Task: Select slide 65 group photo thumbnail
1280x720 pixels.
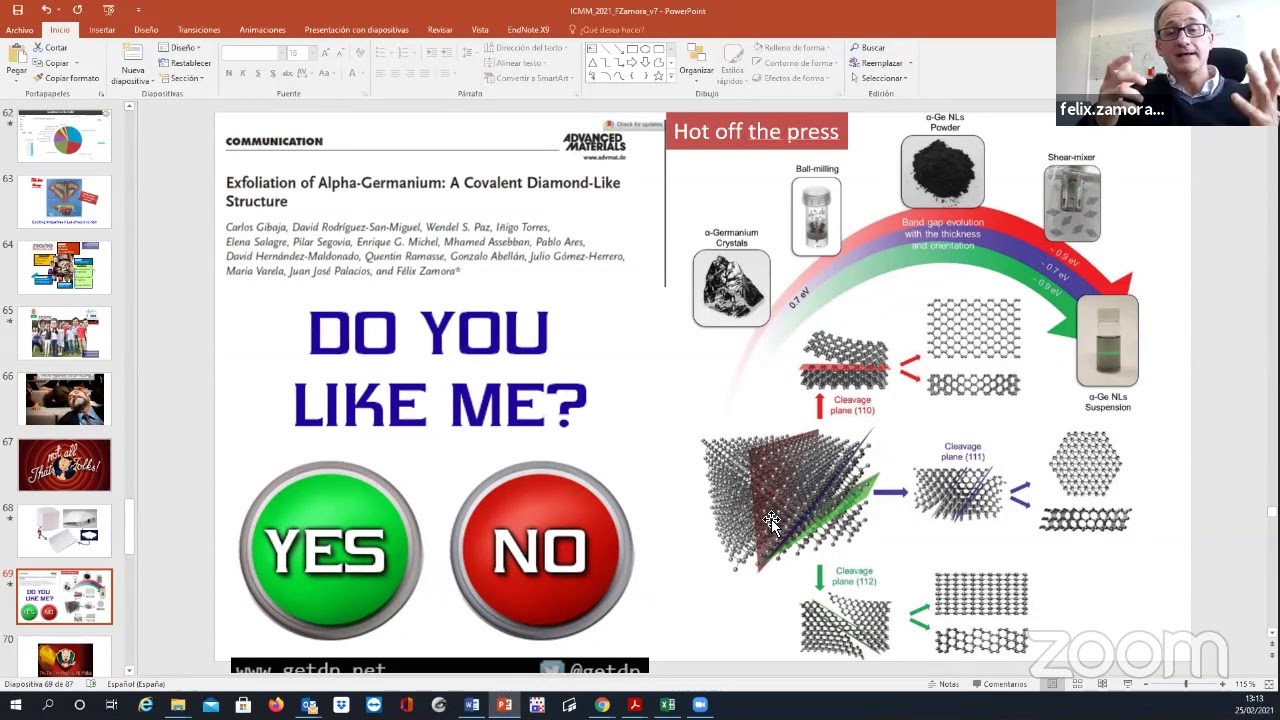Action: point(65,333)
